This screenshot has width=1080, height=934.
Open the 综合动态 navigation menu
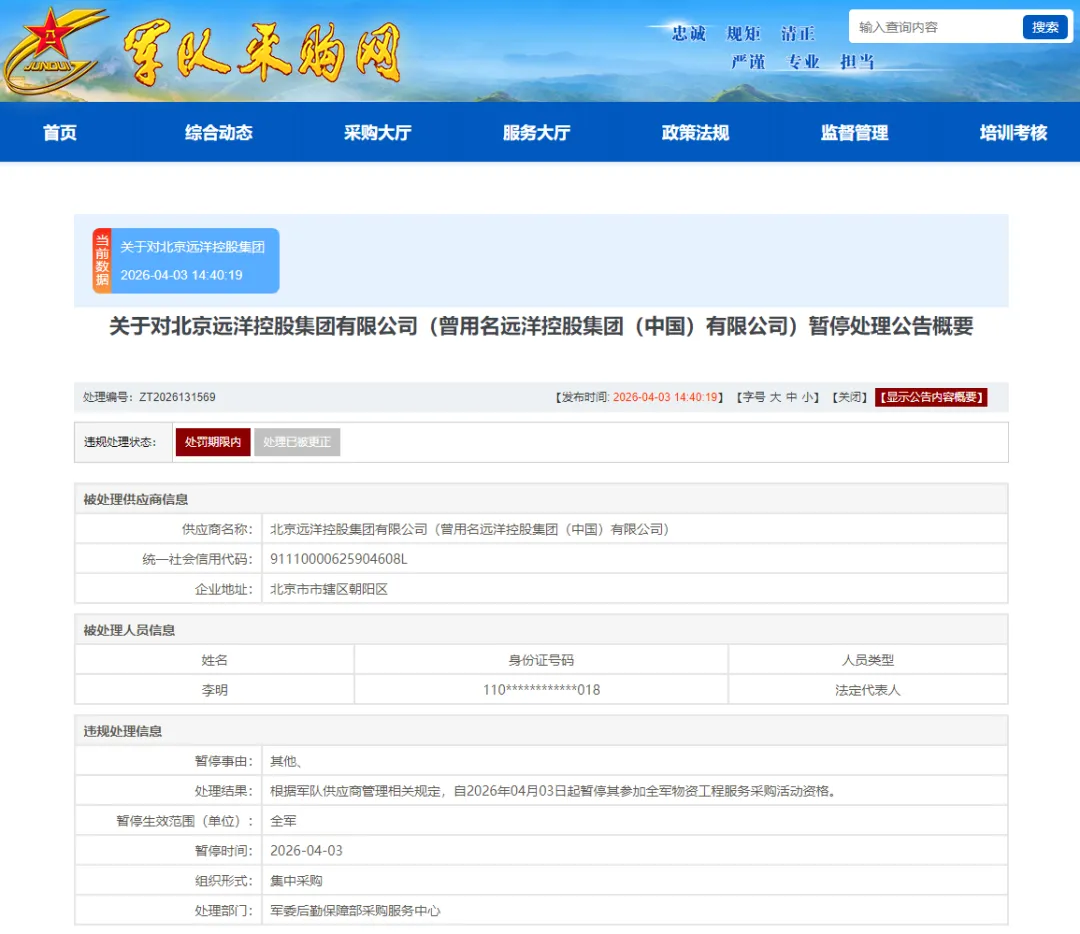tap(218, 132)
